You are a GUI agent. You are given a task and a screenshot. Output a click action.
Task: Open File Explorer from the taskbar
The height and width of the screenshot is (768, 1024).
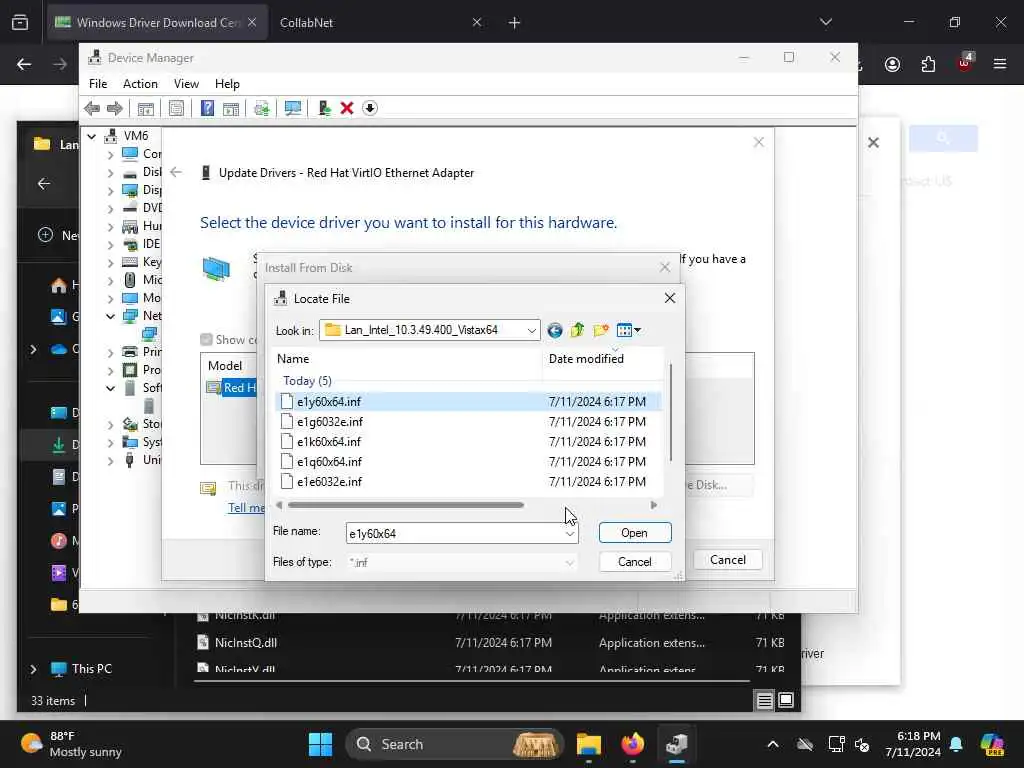(588, 744)
